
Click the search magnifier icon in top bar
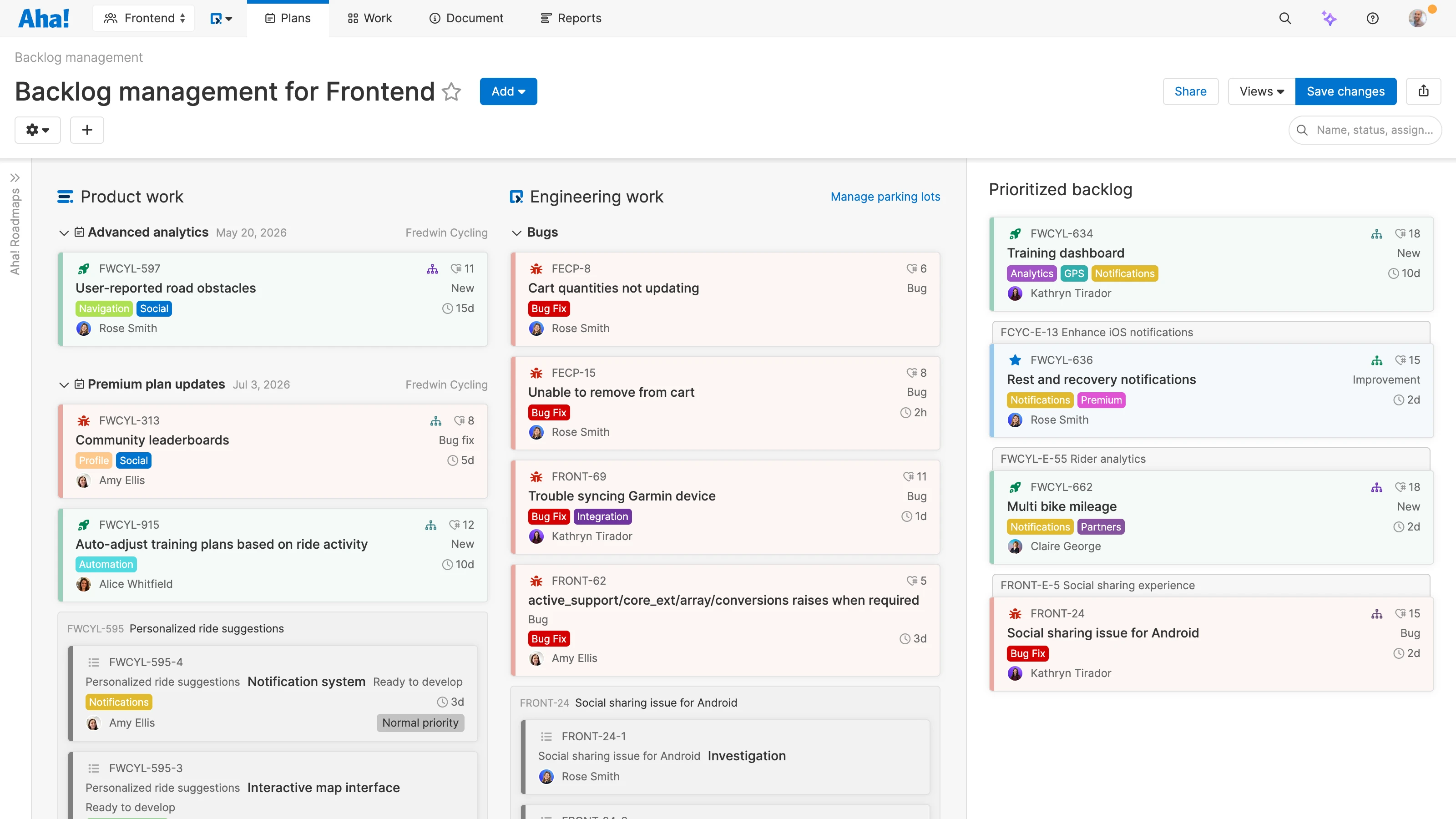click(1285, 18)
